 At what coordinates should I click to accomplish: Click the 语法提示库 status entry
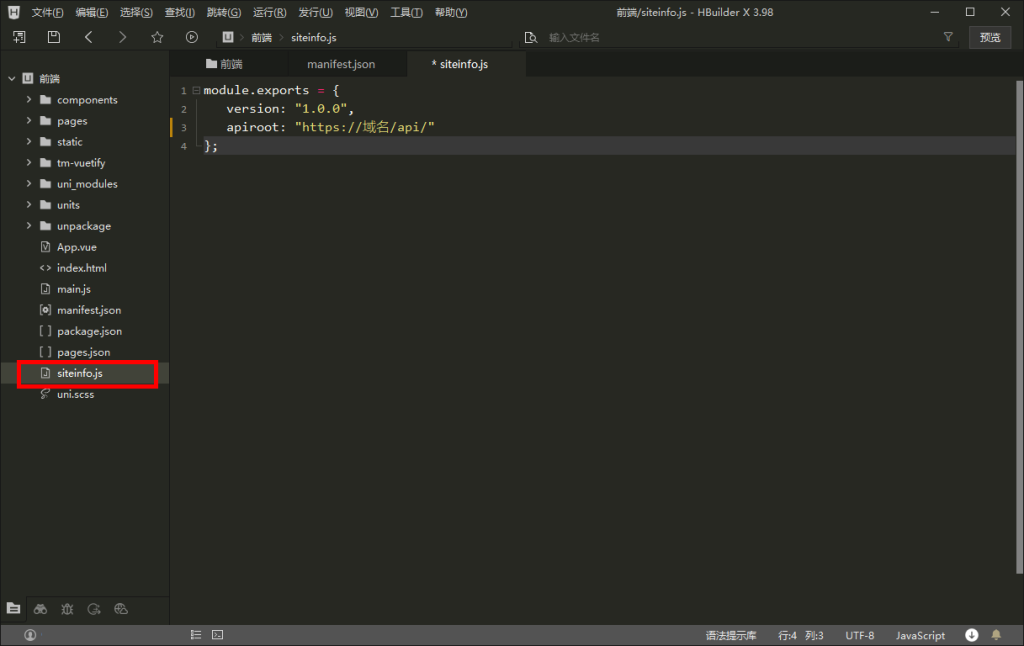point(731,636)
